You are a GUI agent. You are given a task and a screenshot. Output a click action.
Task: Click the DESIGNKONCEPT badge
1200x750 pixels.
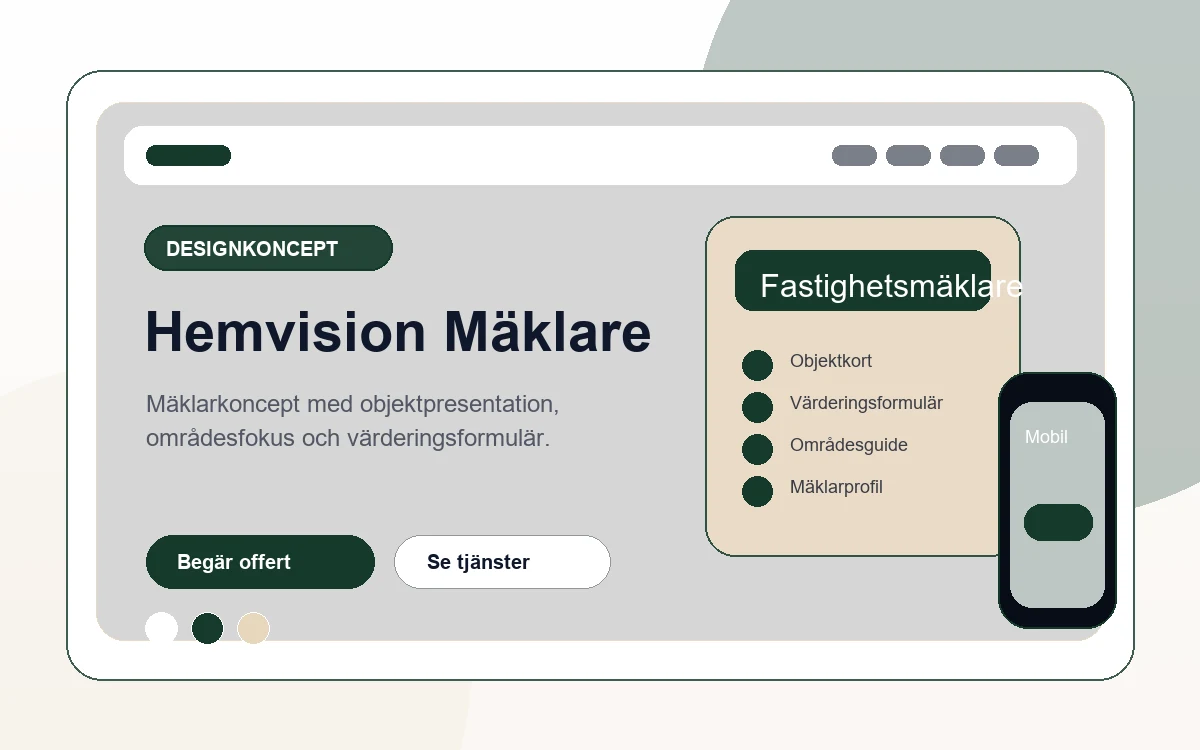tap(268, 248)
